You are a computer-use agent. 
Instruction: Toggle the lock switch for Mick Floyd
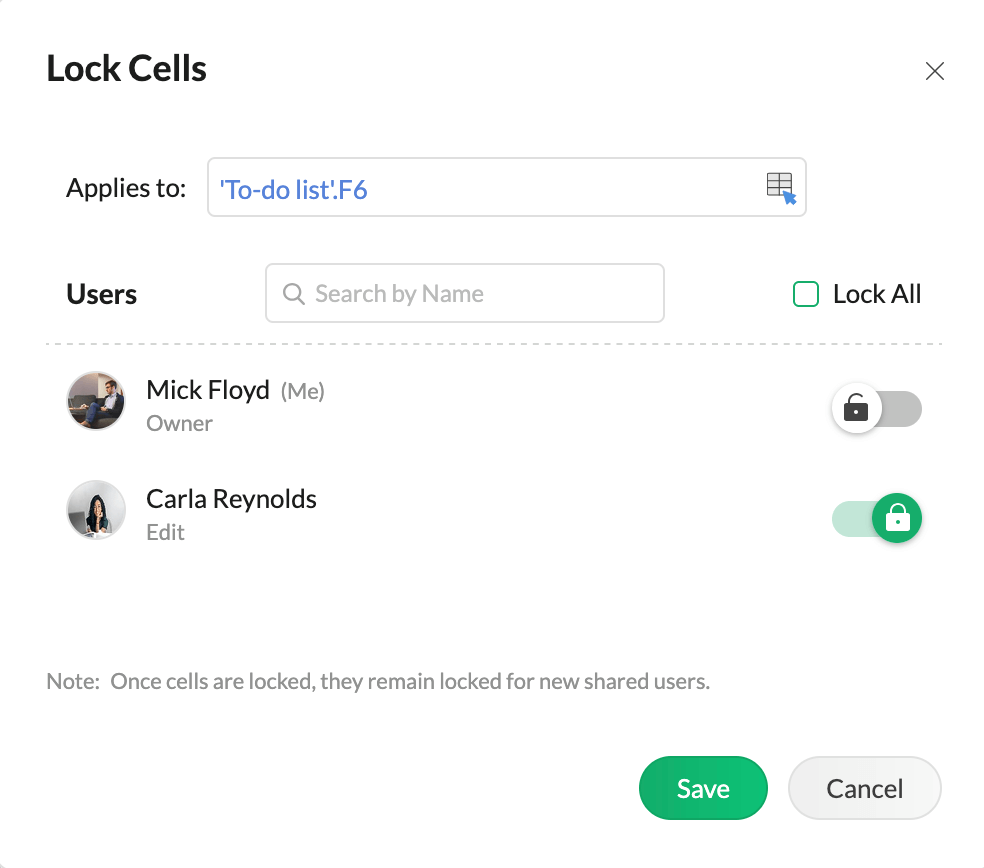coord(877,409)
